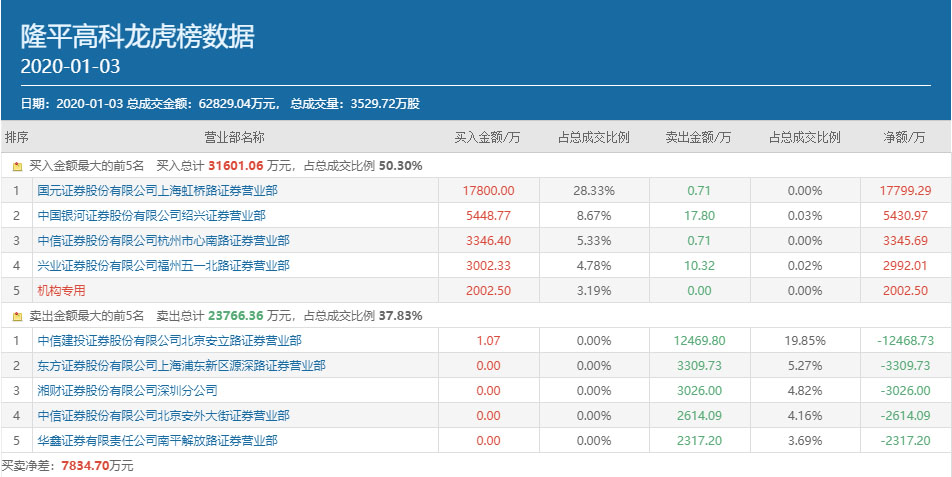
Task: Open 中信证券股份有限公司北京安外大街证券营业部 link
Action: (163, 416)
